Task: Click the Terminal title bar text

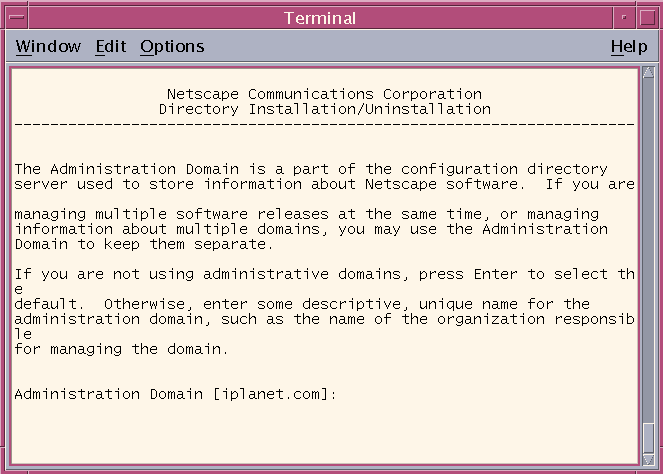Action: click(320, 18)
